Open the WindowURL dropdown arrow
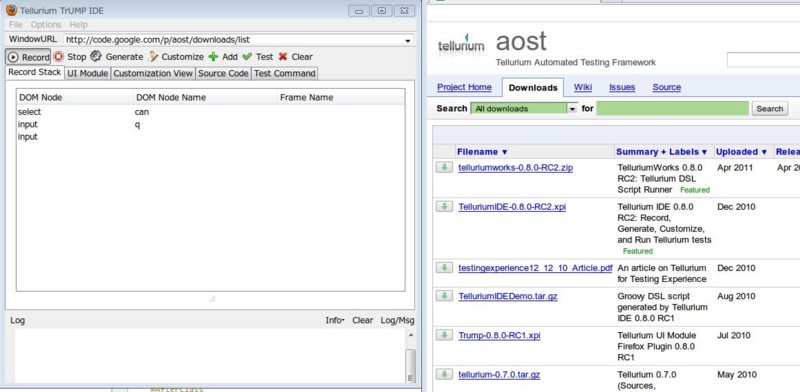The image size is (800, 392). pyautogui.click(x=408, y=40)
